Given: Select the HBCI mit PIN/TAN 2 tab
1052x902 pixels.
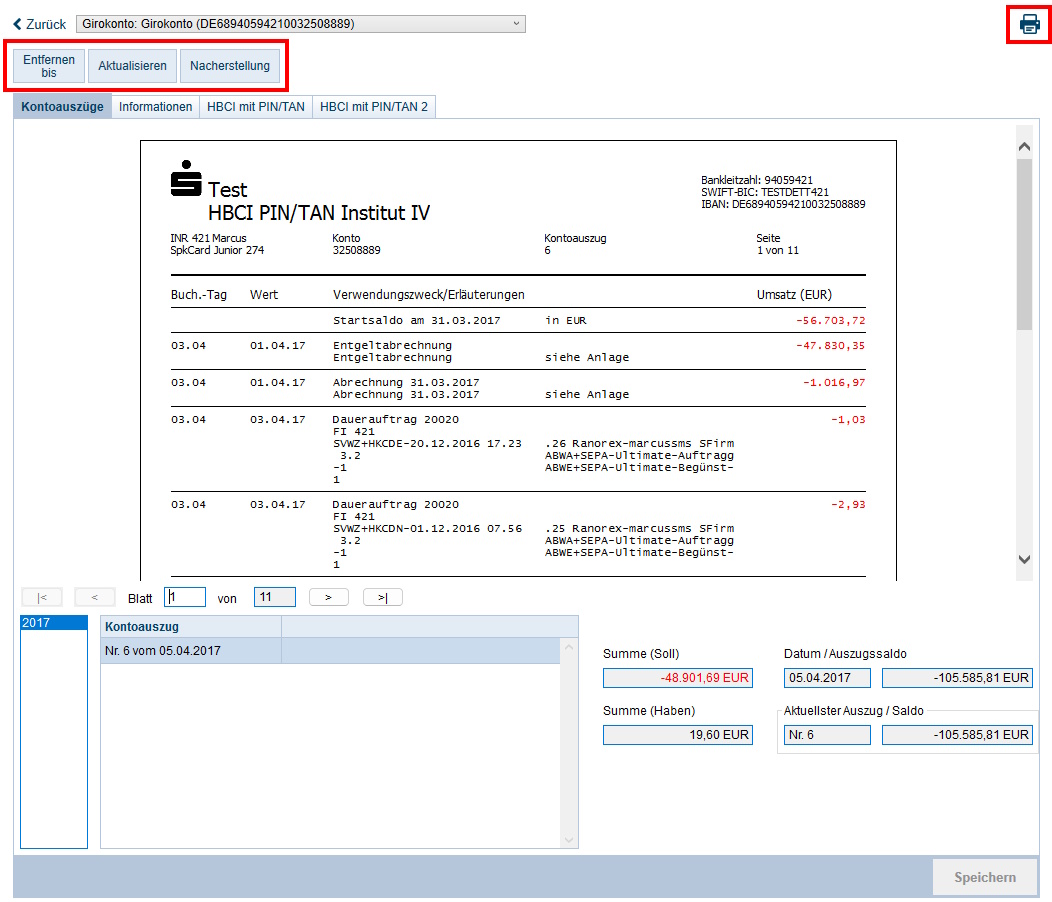Looking at the screenshot, I should coord(374,107).
